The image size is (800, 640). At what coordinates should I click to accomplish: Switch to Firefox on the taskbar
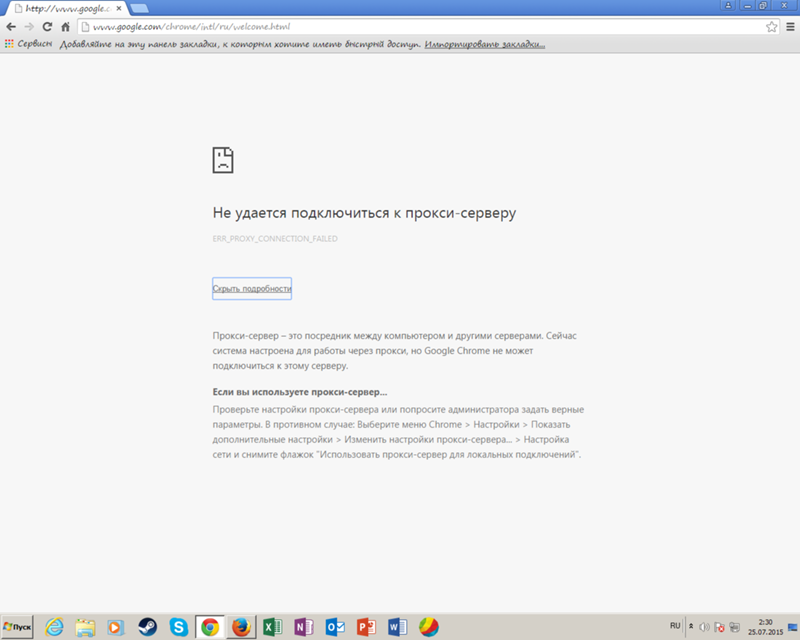point(241,627)
